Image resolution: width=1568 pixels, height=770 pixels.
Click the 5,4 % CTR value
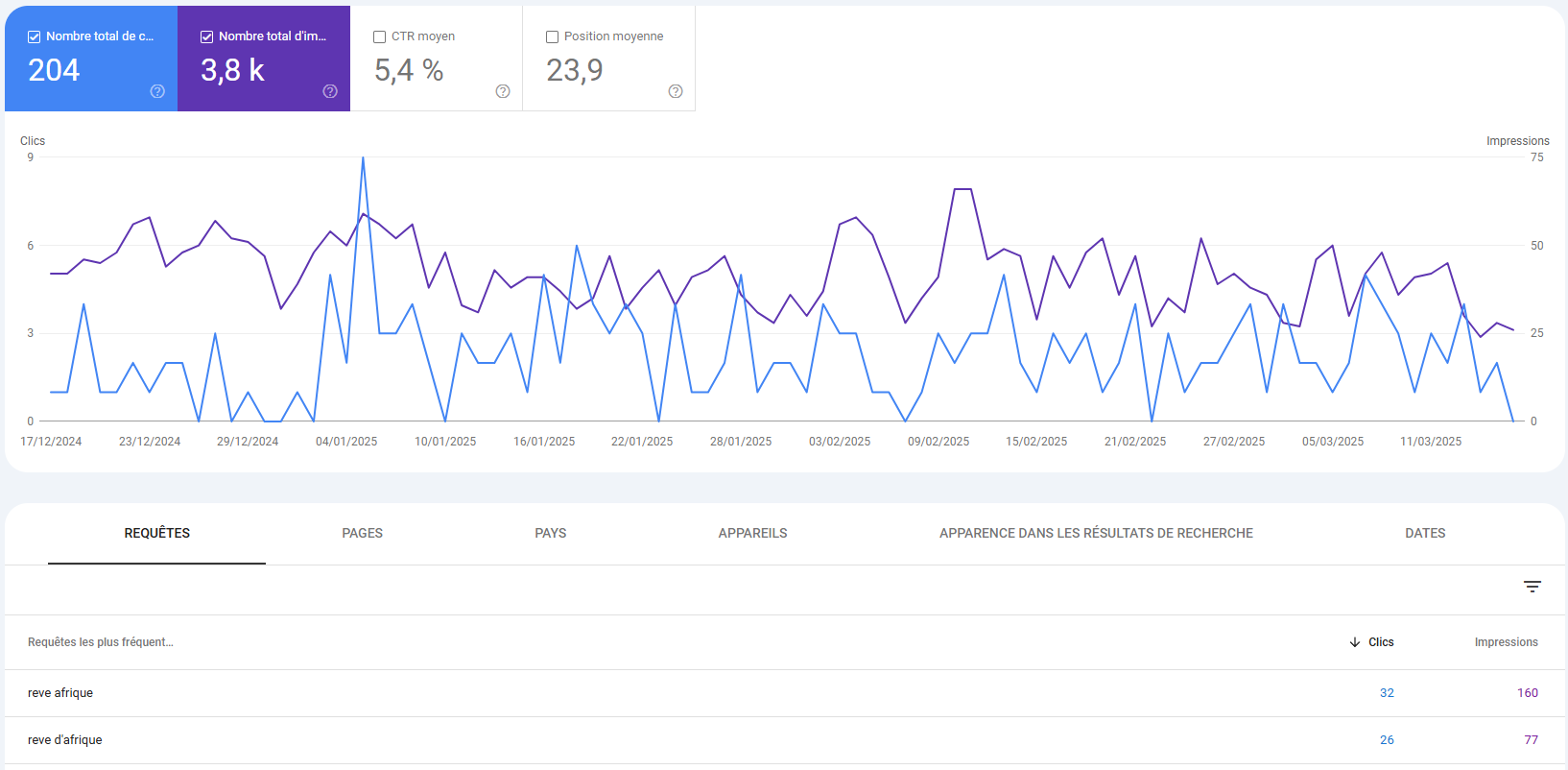click(409, 70)
